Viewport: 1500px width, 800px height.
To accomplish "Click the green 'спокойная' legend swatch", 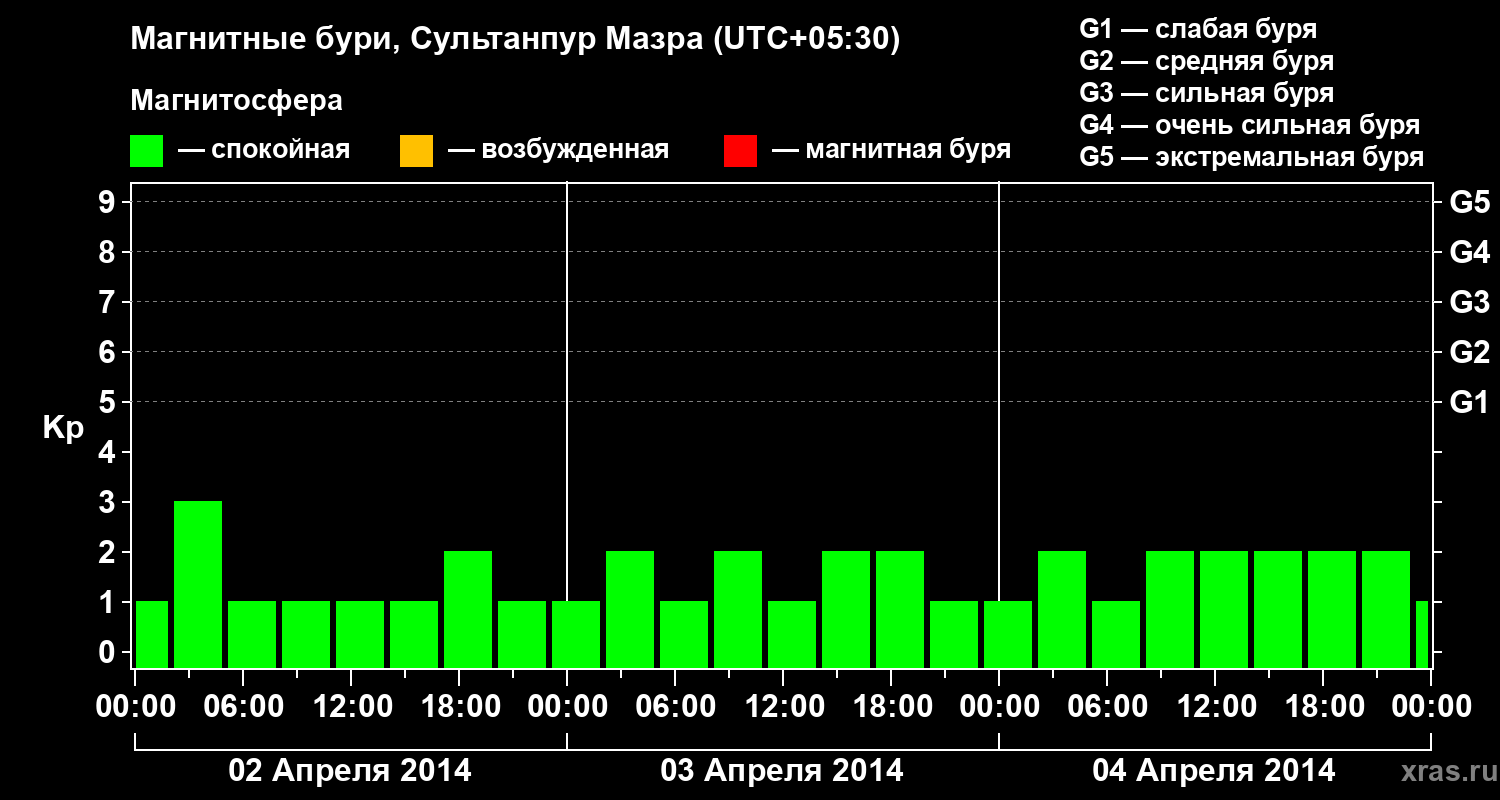I will click(147, 151).
